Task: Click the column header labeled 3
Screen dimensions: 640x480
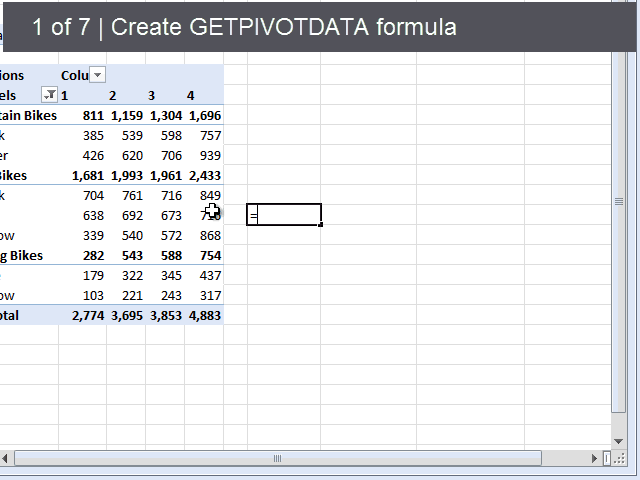Action: pyautogui.click(x=153, y=95)
